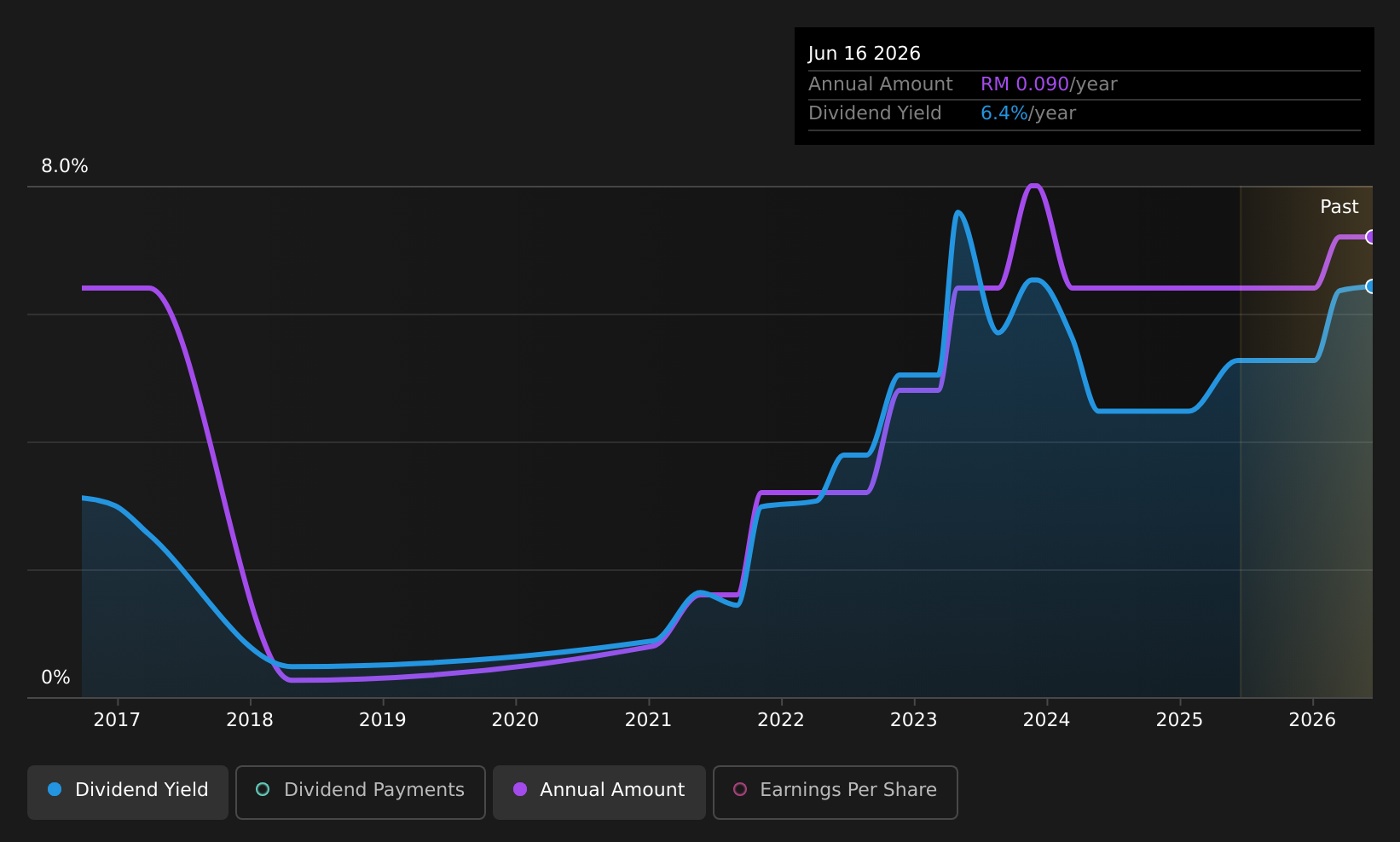Click the 2026 x-axis label
The height and width of the screenshot is (842, 1400).
click(x=1313, y=720)
